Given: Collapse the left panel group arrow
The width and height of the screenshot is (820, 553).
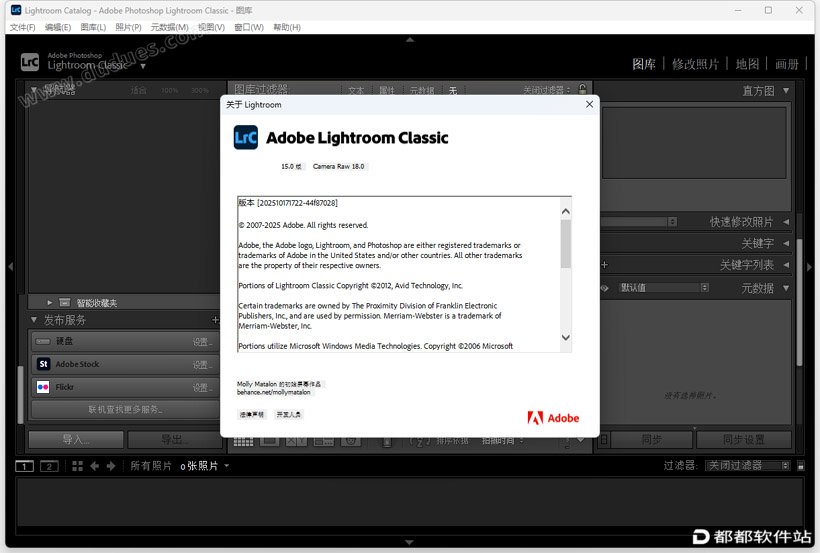Looking at the screenshot, I should (10, 266).
